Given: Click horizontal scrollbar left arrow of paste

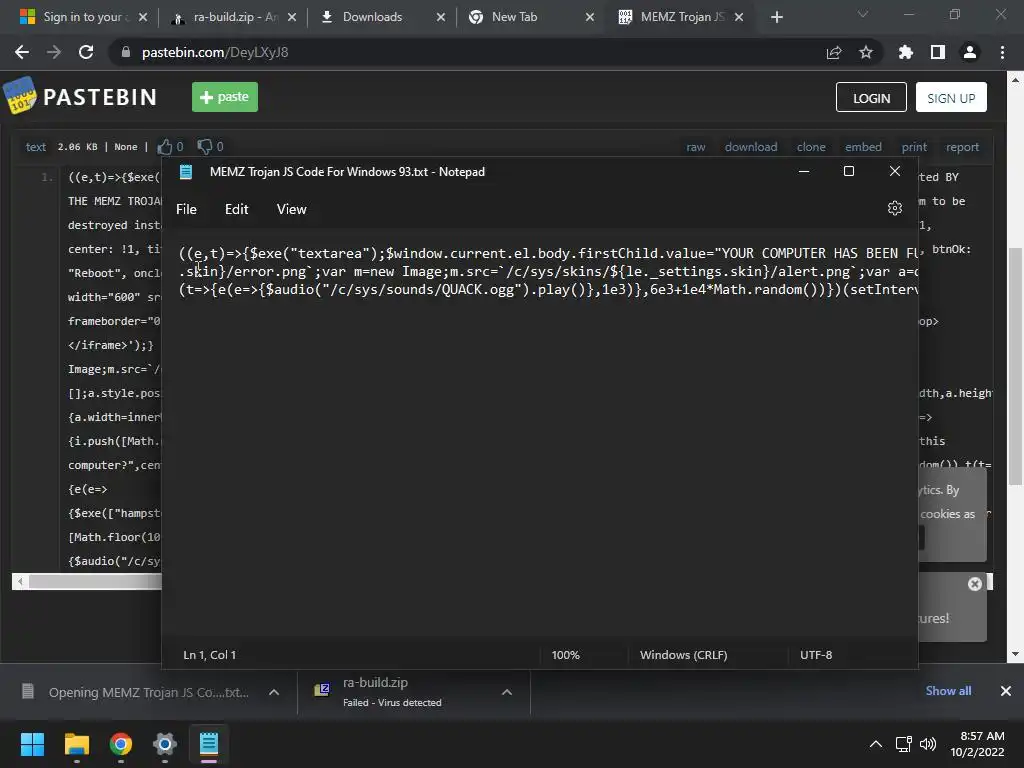Looking at the screenshot, I should pos(20,581).
